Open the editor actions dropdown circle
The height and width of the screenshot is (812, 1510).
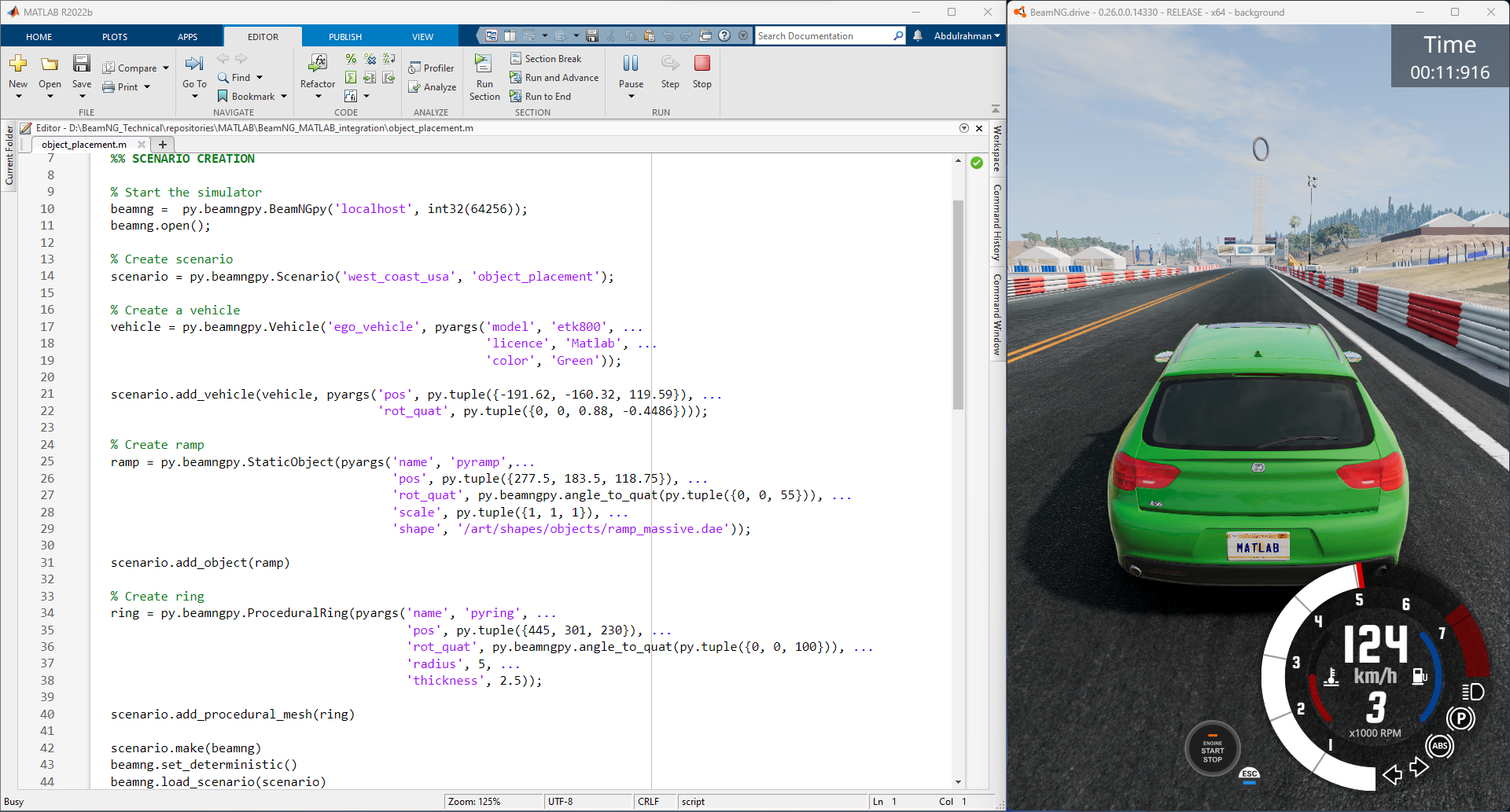pos(963,128)
